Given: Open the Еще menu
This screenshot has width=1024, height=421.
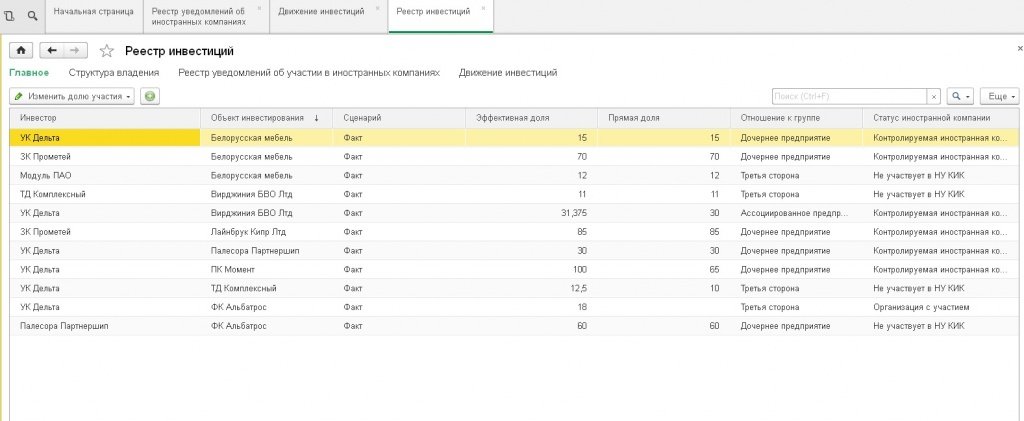Looking at the screenshot, I should point(1000,97).
